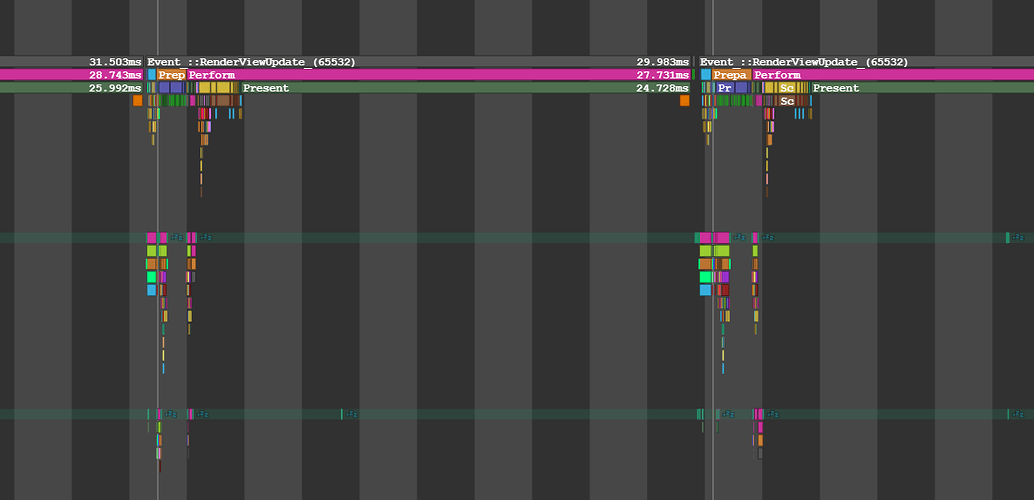Image resolution: width=1034 pixels, height=500 pixels.
Task: Select the orange block below 25.992ms
Action: [x=137, y=100]
